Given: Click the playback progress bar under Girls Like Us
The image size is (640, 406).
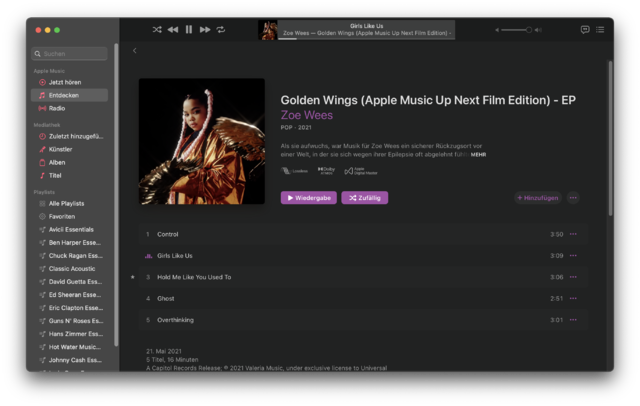Looking at the screenshot, I should pyautogui.click(x=366, y=39).
